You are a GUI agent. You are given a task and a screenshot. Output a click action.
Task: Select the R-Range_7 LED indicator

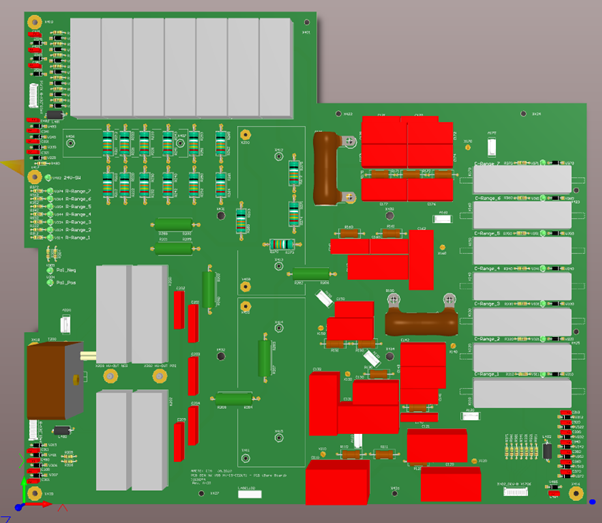(49, 190)
